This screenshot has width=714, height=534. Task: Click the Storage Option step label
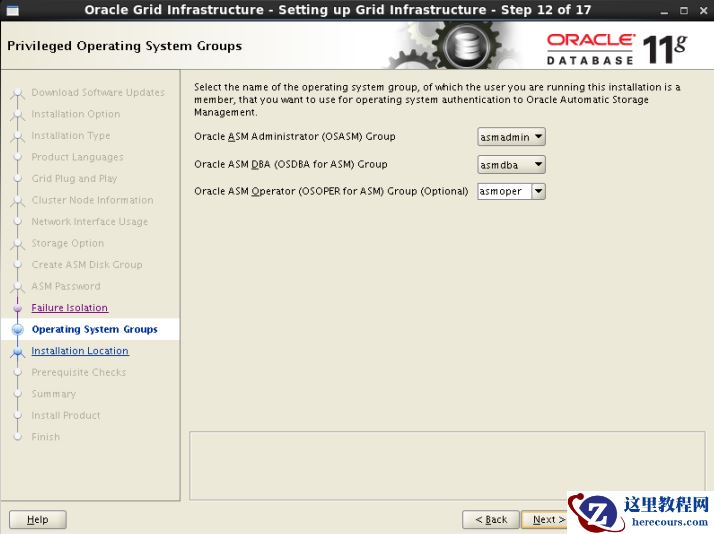click(x=67, y=243)
